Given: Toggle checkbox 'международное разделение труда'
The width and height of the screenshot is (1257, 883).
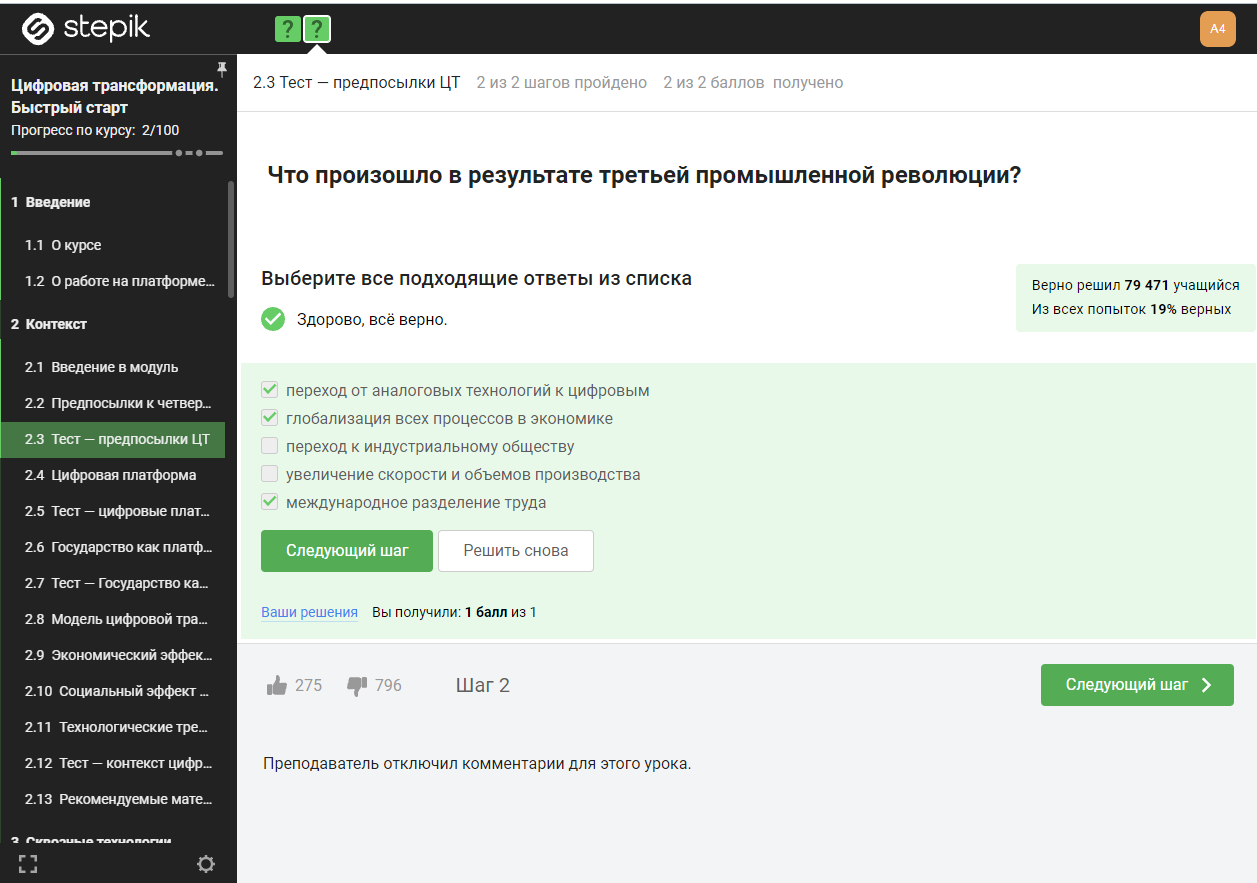Looking at the screenshot, I should tap(269, 502).
